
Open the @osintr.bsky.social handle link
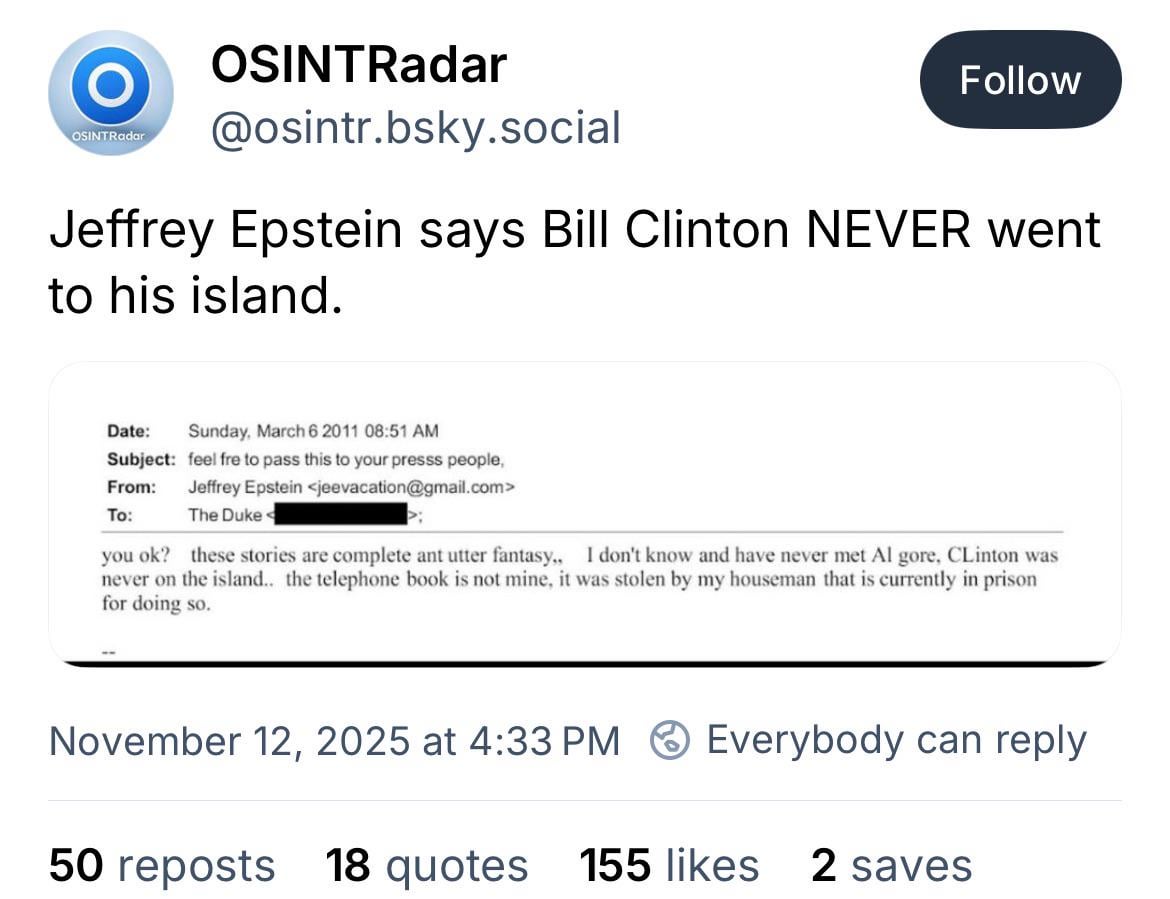[415, 128]
